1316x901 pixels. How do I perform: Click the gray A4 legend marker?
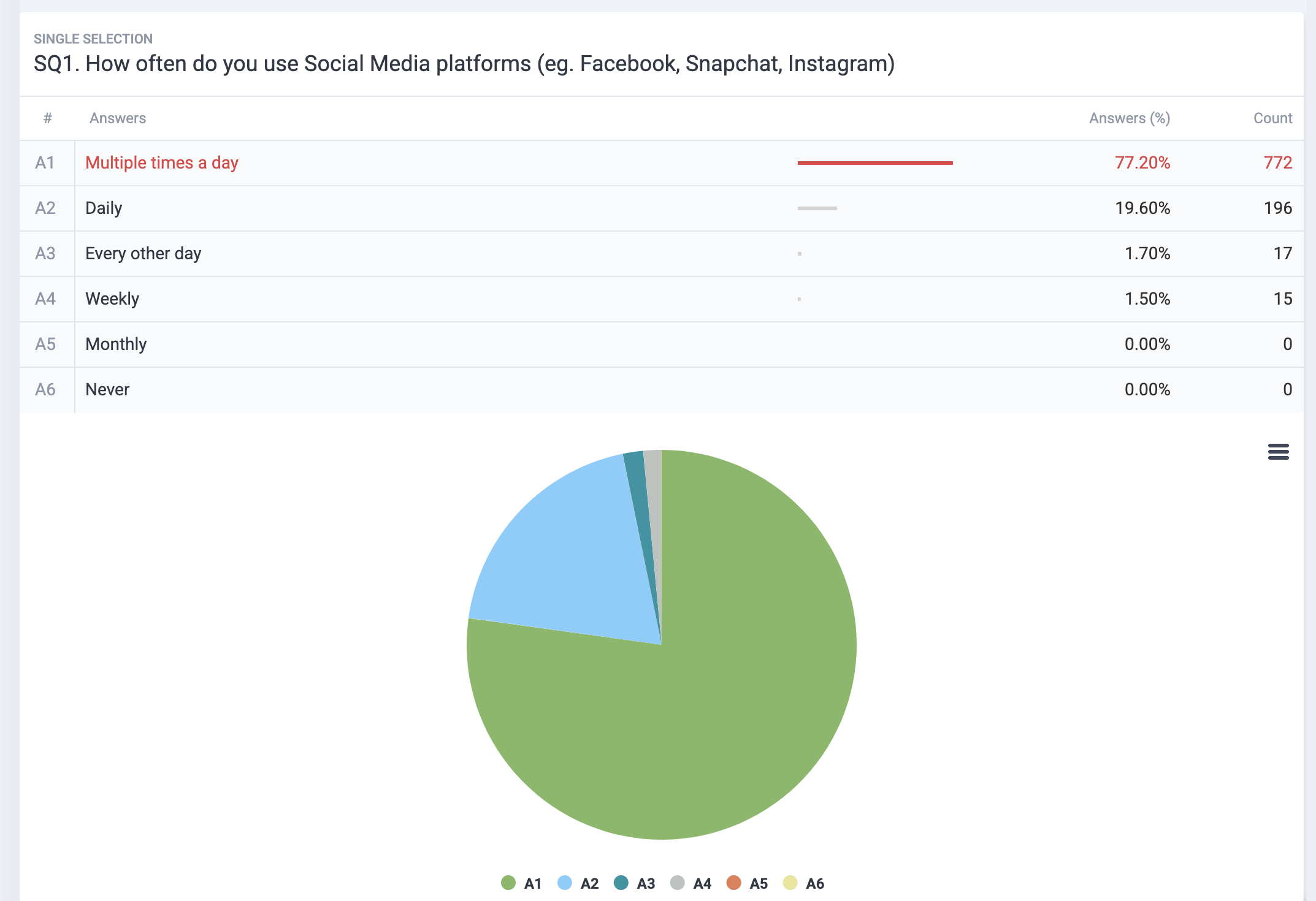[677, 883]
